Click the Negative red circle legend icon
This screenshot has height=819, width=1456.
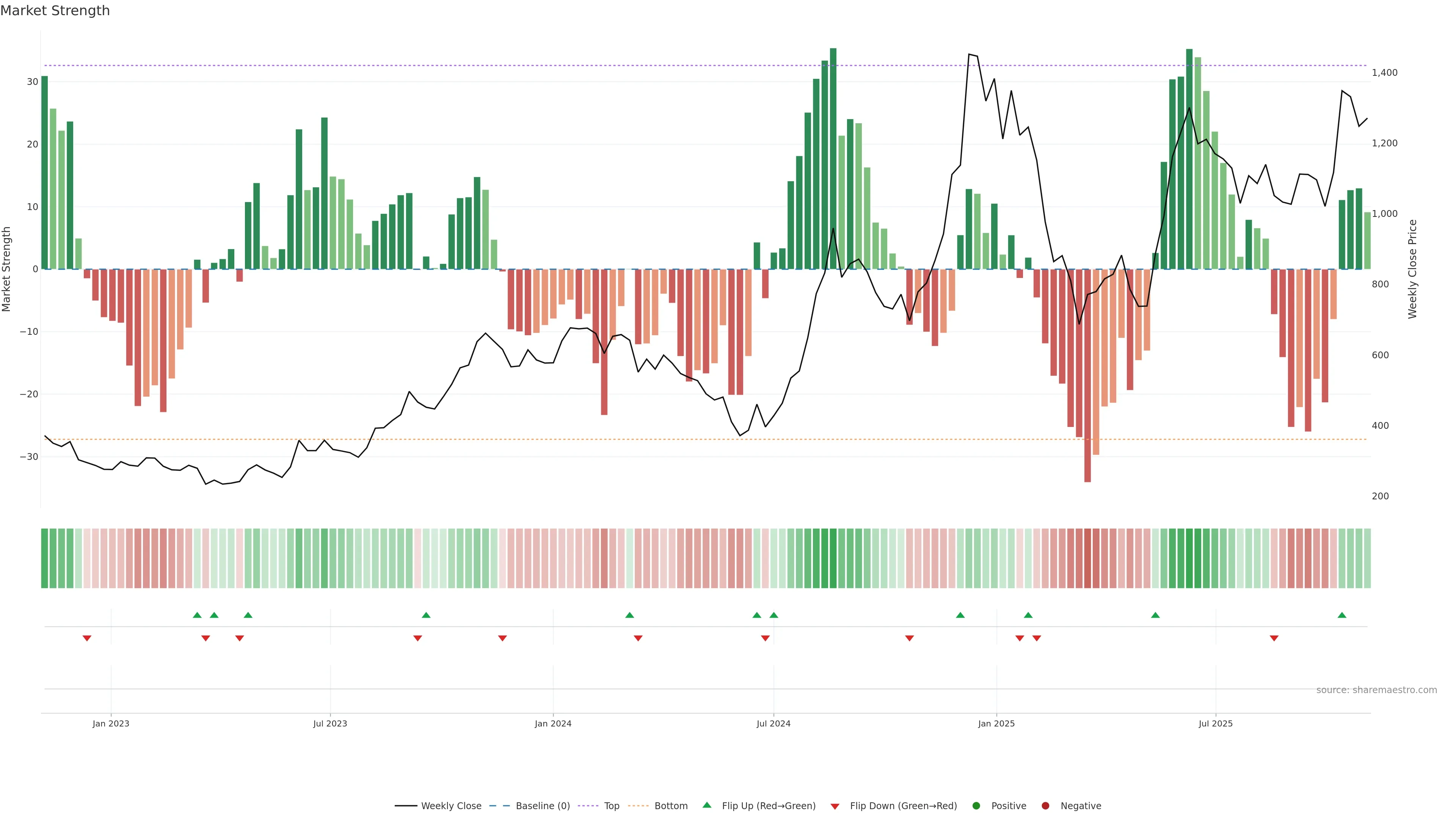tap(1045, 805)
